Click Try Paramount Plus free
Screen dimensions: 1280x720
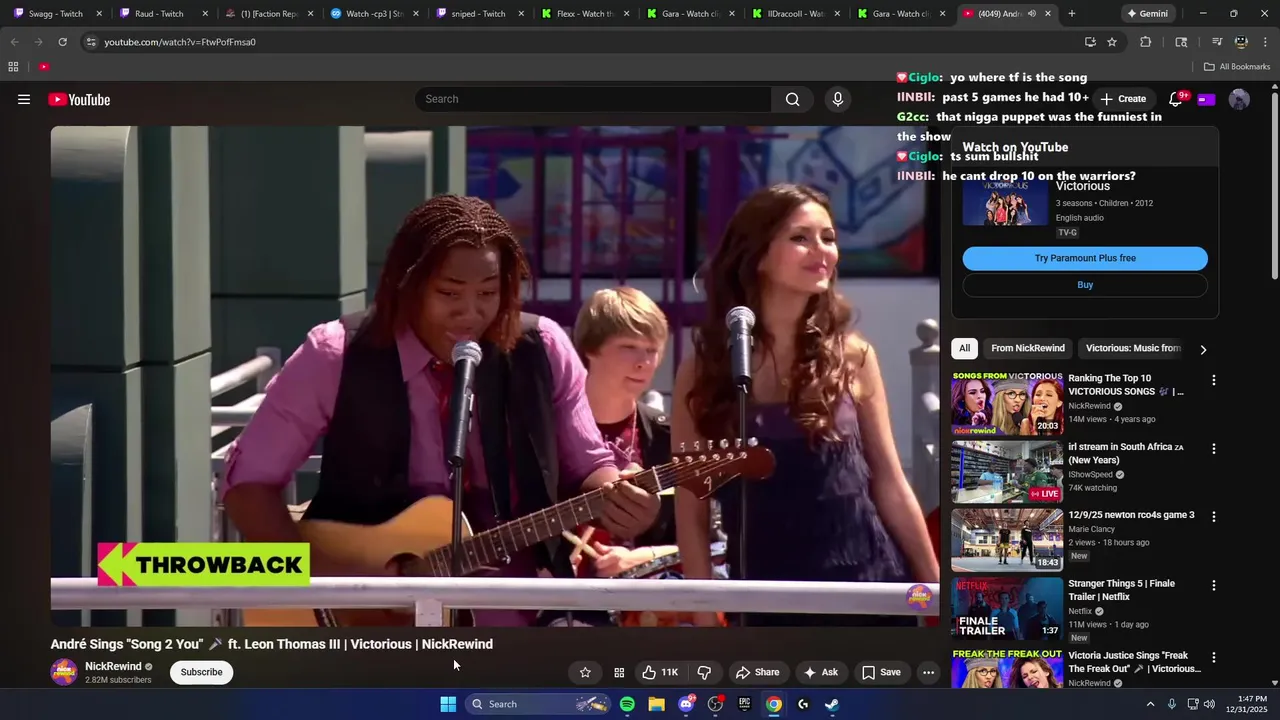click(x=1085, y=258)
